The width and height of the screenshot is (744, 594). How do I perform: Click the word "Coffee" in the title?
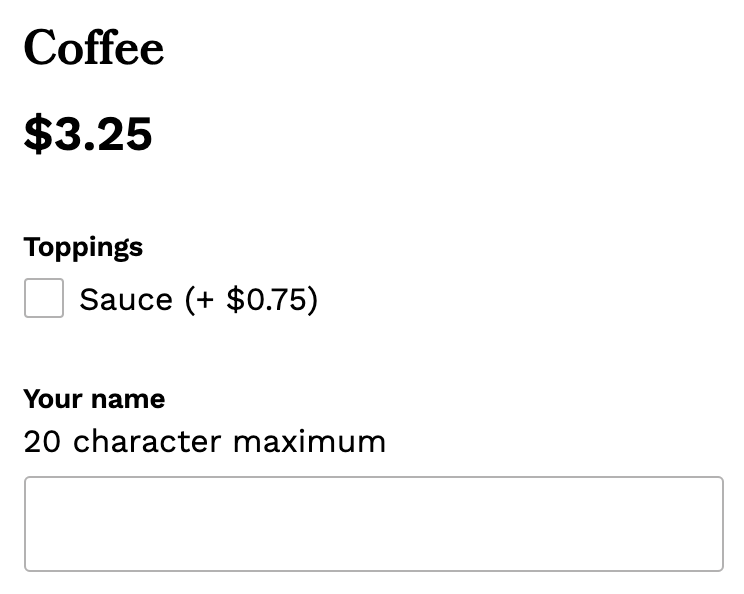[x=93, y=48]
